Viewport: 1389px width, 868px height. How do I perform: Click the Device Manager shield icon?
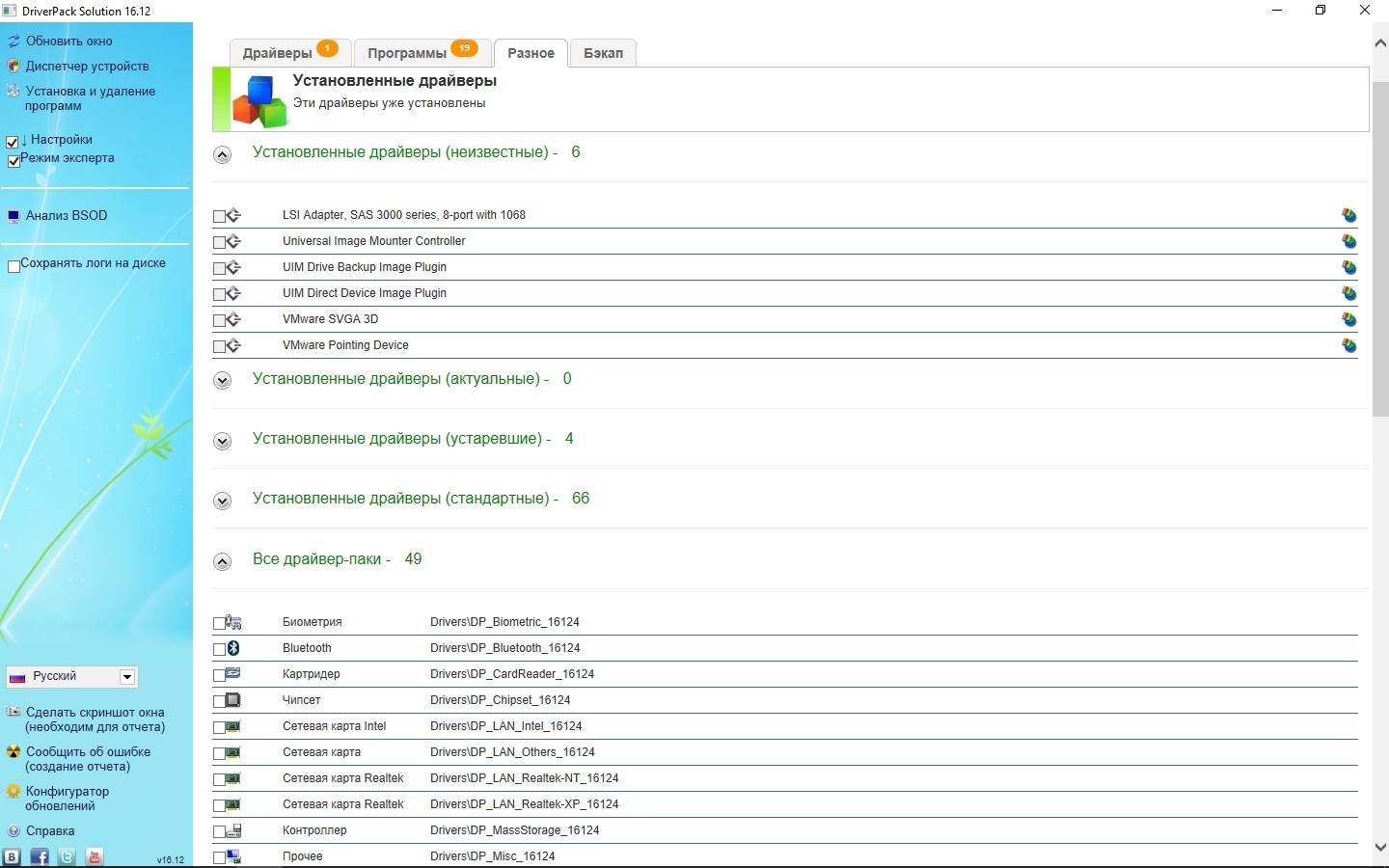tap(14, 67)
